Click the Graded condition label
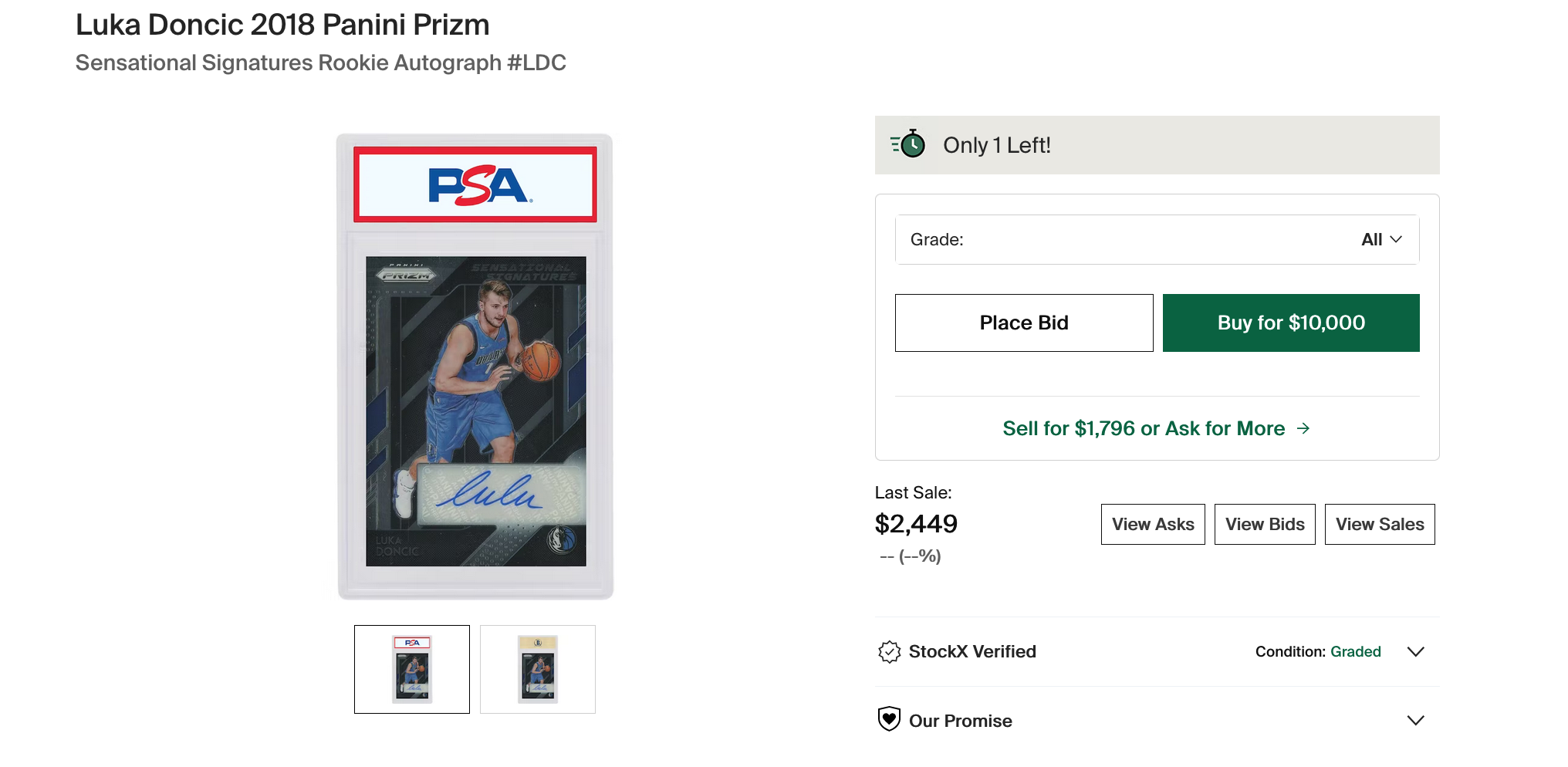Screen dimensions: 1568x767 tap(1355, 652)
